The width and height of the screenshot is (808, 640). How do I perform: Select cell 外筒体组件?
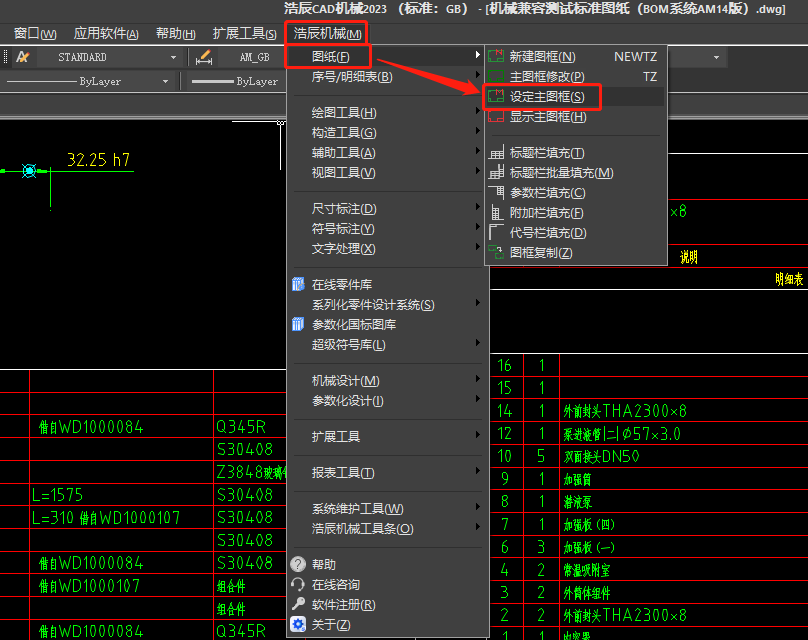coord(586,593)
